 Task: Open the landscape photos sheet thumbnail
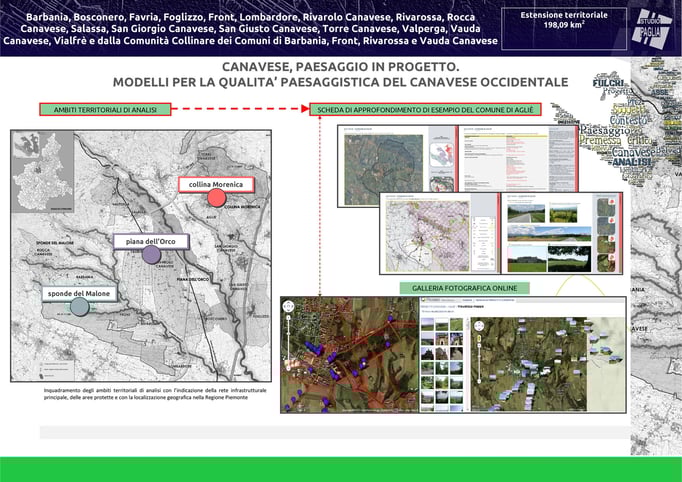click(562, 233)
